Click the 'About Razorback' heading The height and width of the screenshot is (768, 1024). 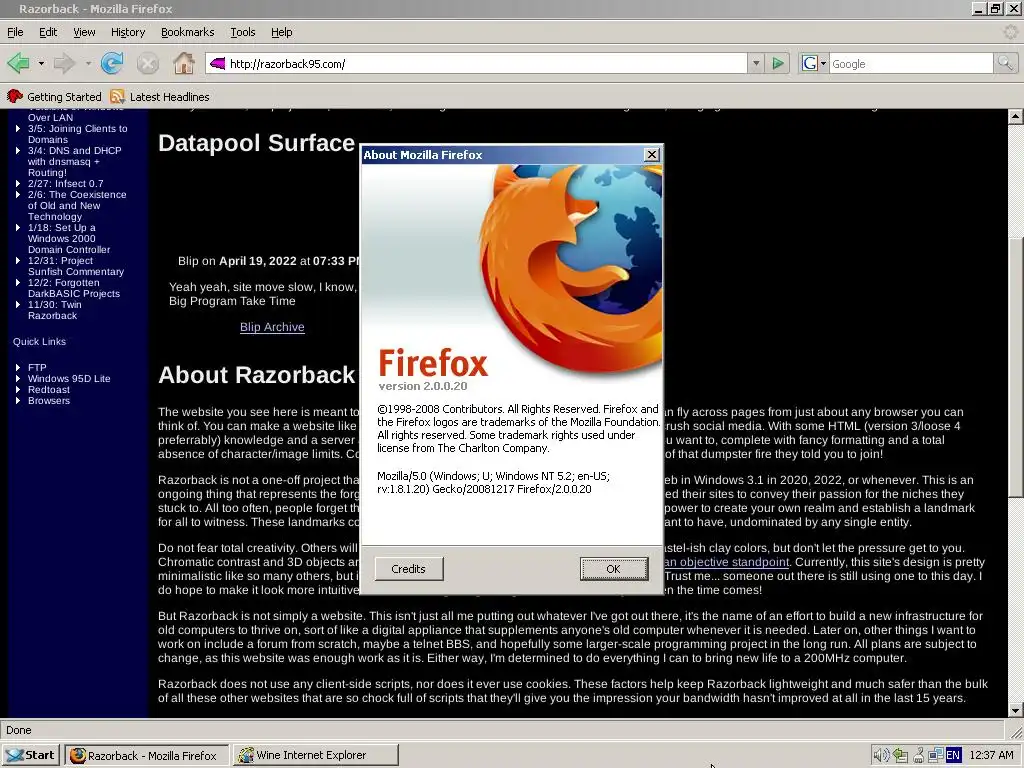(257, 375)
